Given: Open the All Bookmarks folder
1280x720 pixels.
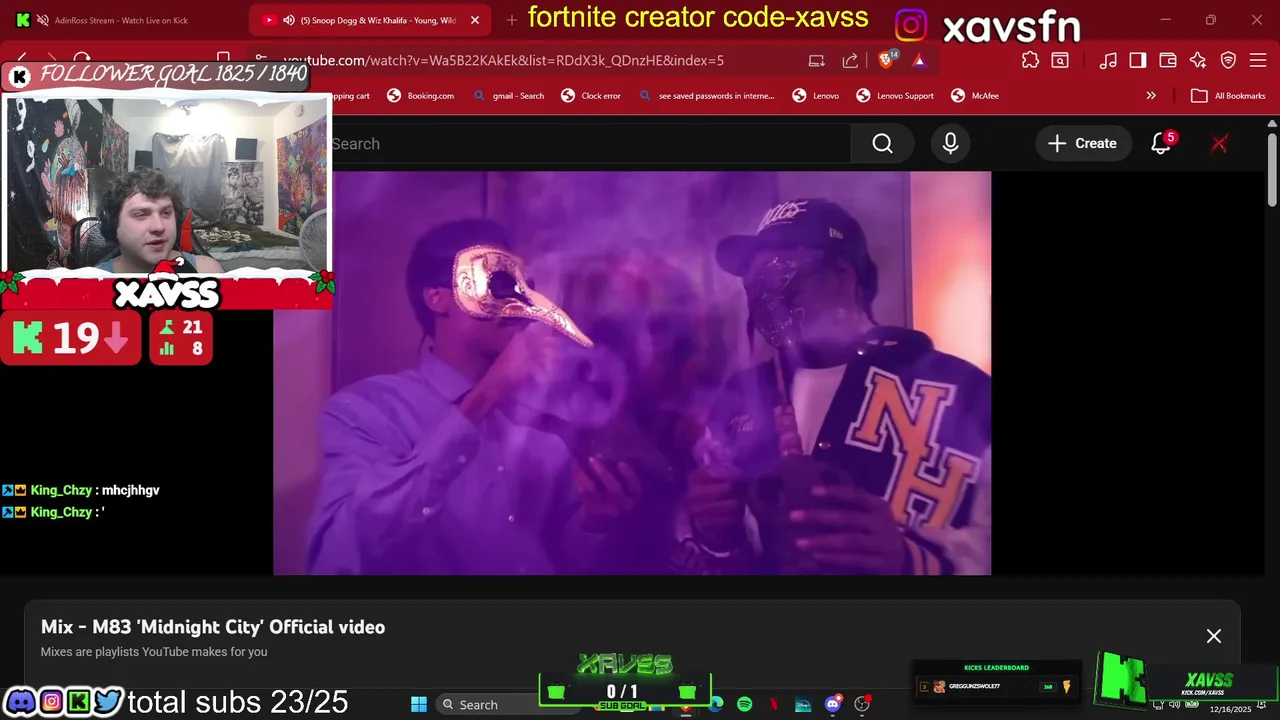Looking at the screenshot, I should click(1228, 96).
